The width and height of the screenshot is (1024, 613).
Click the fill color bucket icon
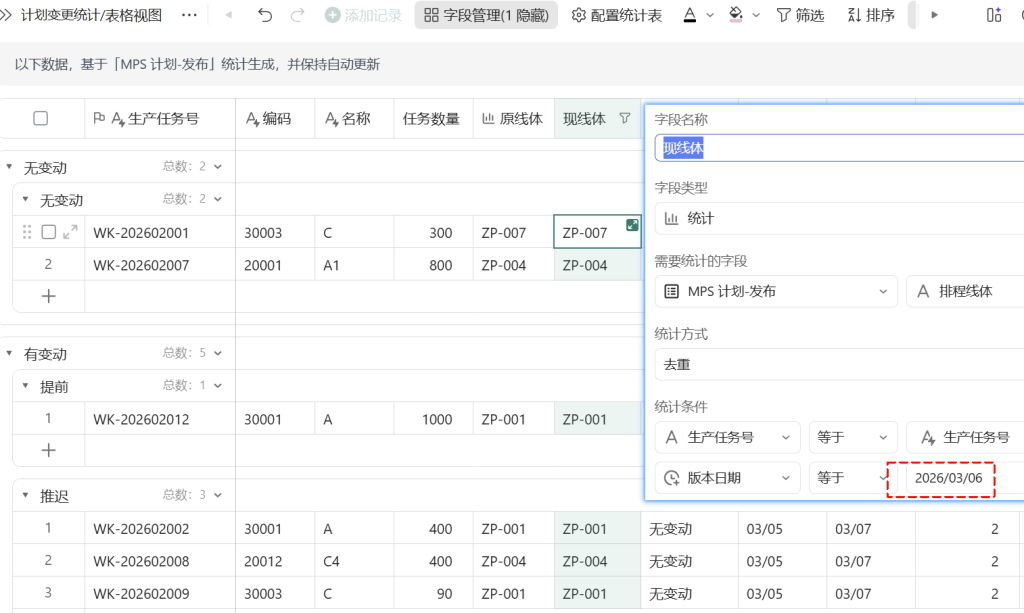point(736,15)
